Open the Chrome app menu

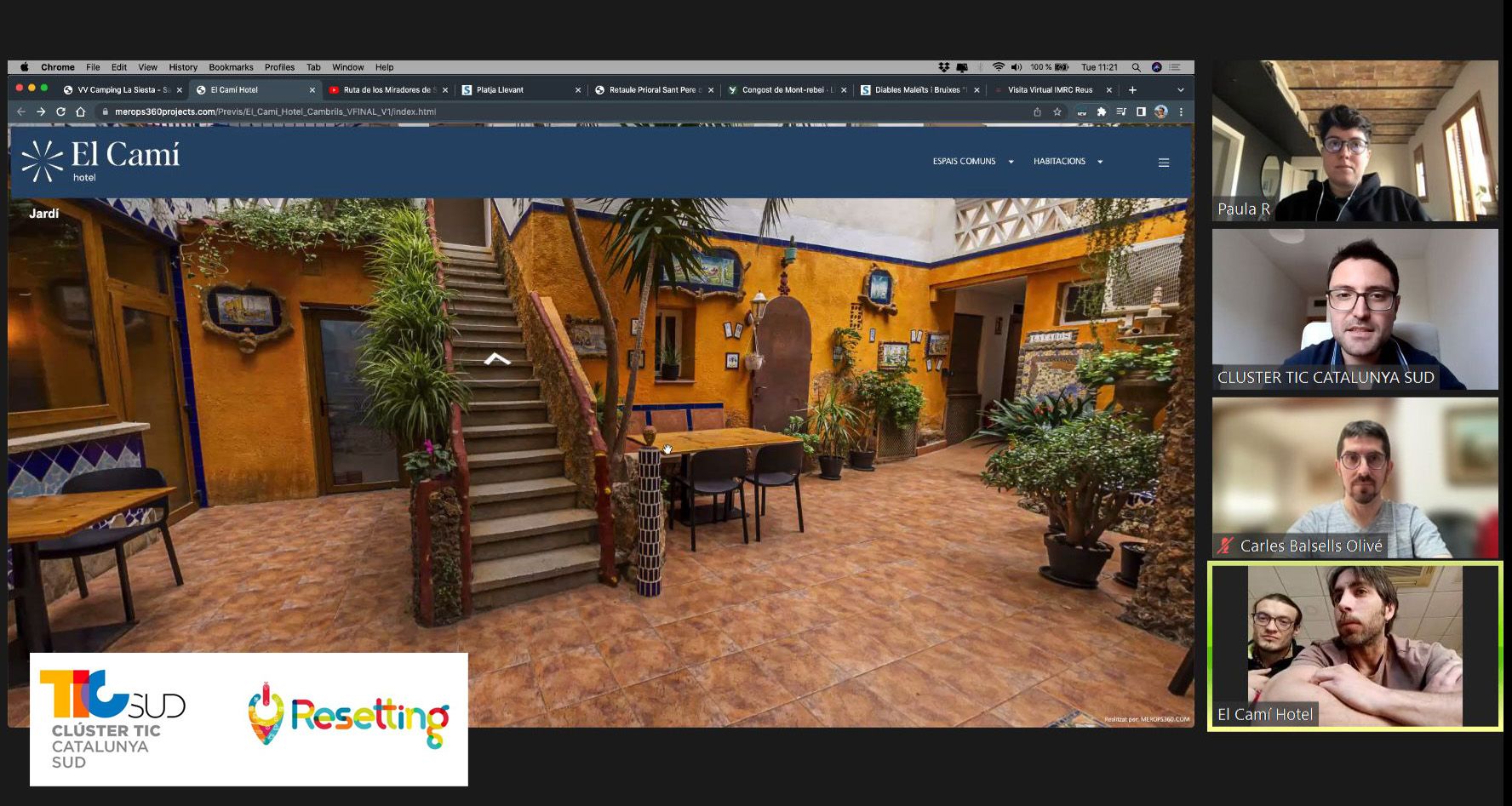point(58,67)
